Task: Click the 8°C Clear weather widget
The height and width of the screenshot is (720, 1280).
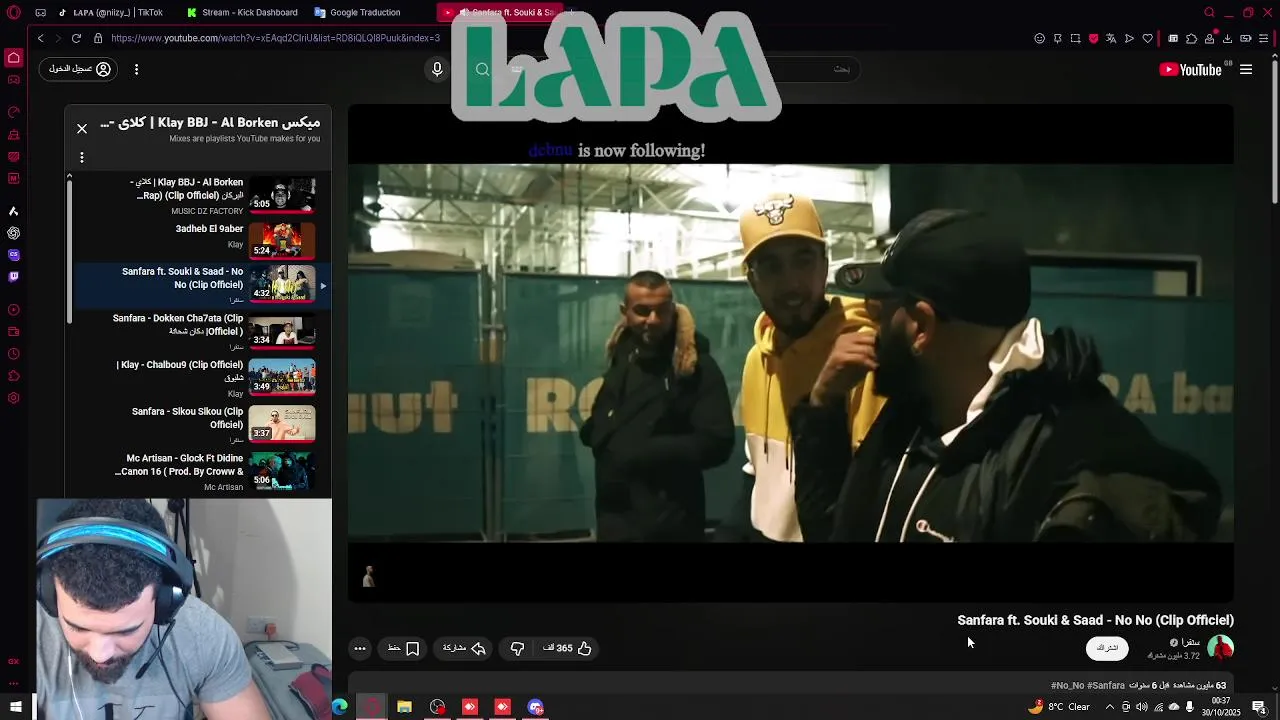Action: (x=1059, y=707)
